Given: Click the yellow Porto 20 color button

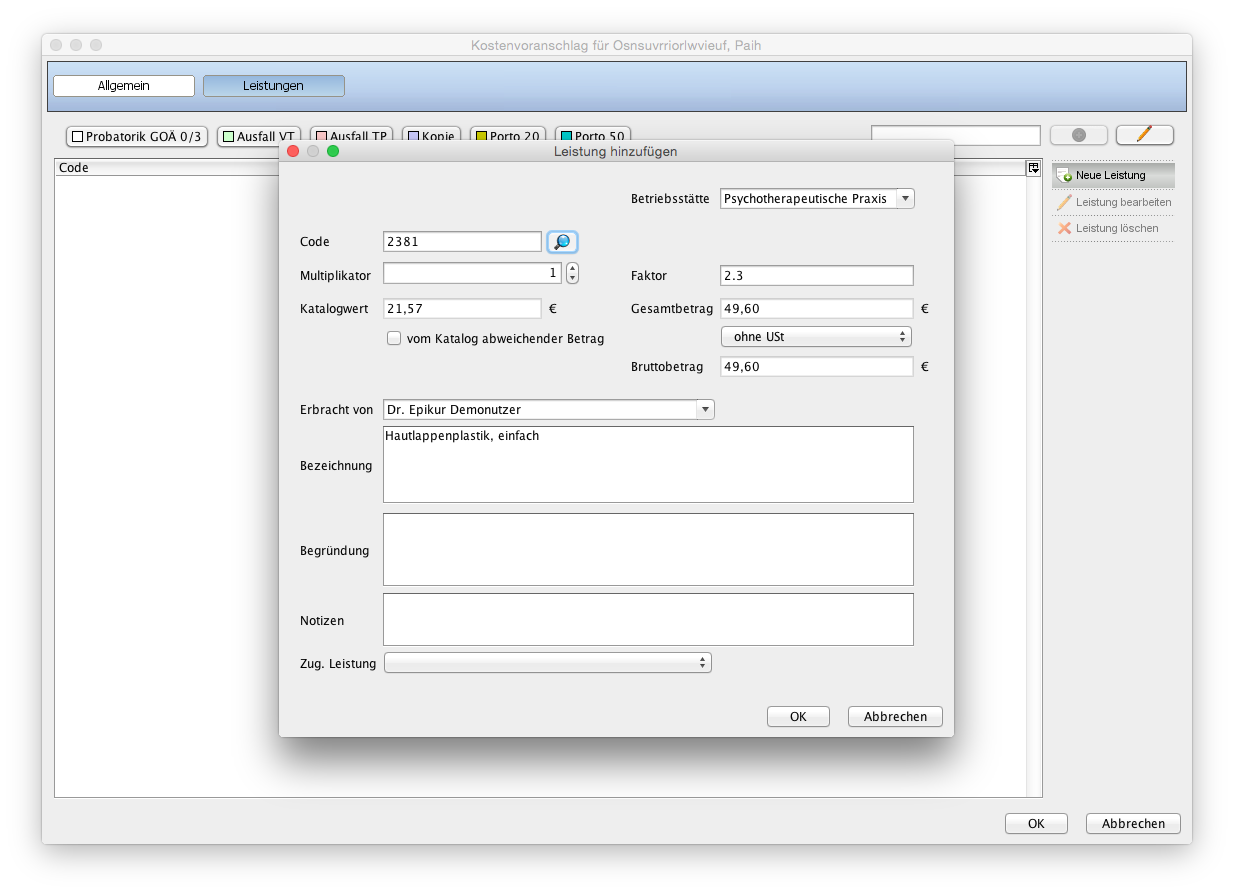Looking at the screenshot, I should (x=508, y=137).
